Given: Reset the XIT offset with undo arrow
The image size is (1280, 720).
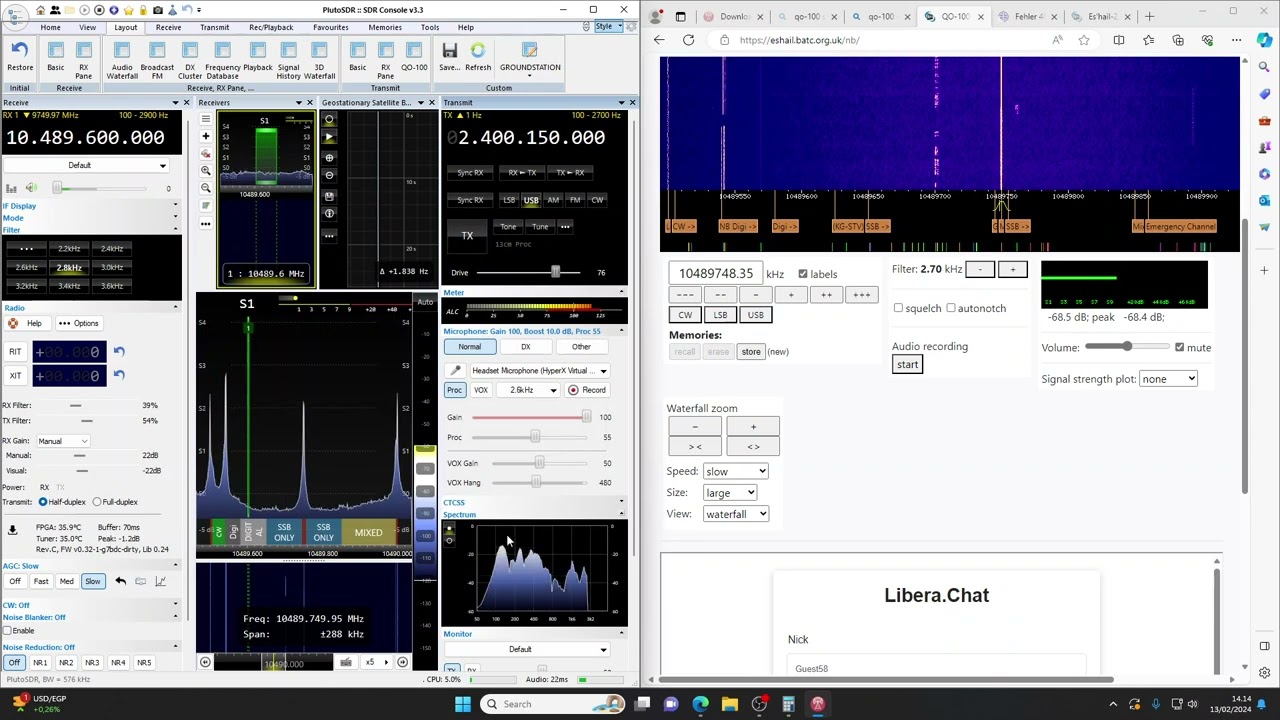Looking at the screenshot, I should (119, 375).
